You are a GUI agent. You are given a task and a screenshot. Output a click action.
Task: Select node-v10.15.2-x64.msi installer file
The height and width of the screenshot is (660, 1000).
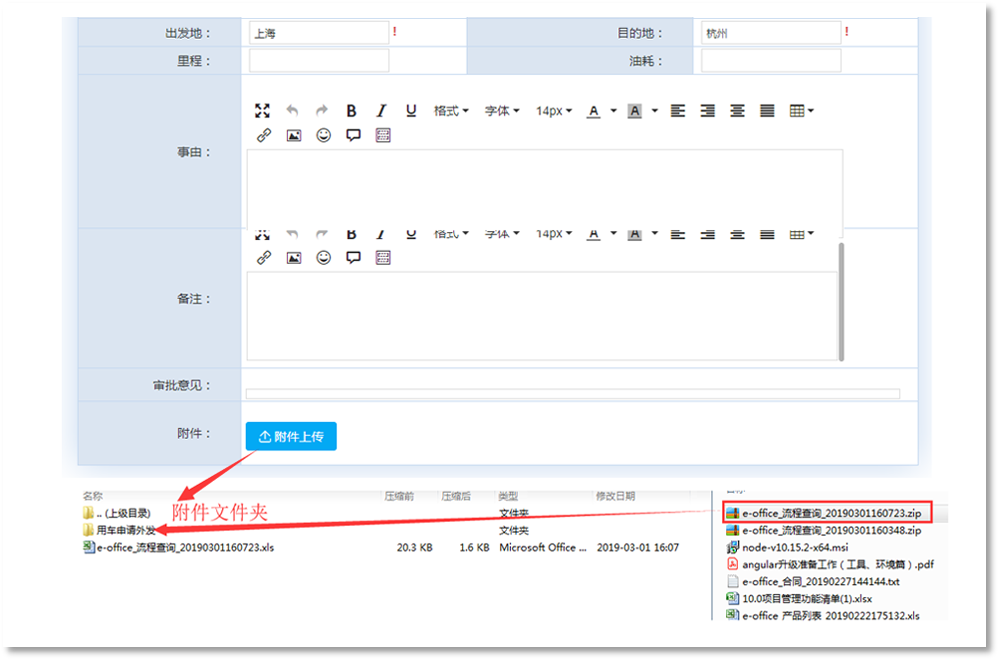[788, 547]
